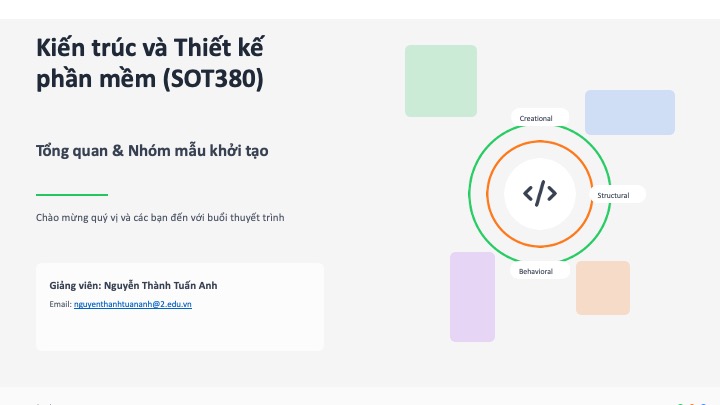Image resolution: width=720 pixels, height=405 pixels.
Task: Click the 'Chào mừng quý vị' welcome sentence
Action: pos(160,217)
